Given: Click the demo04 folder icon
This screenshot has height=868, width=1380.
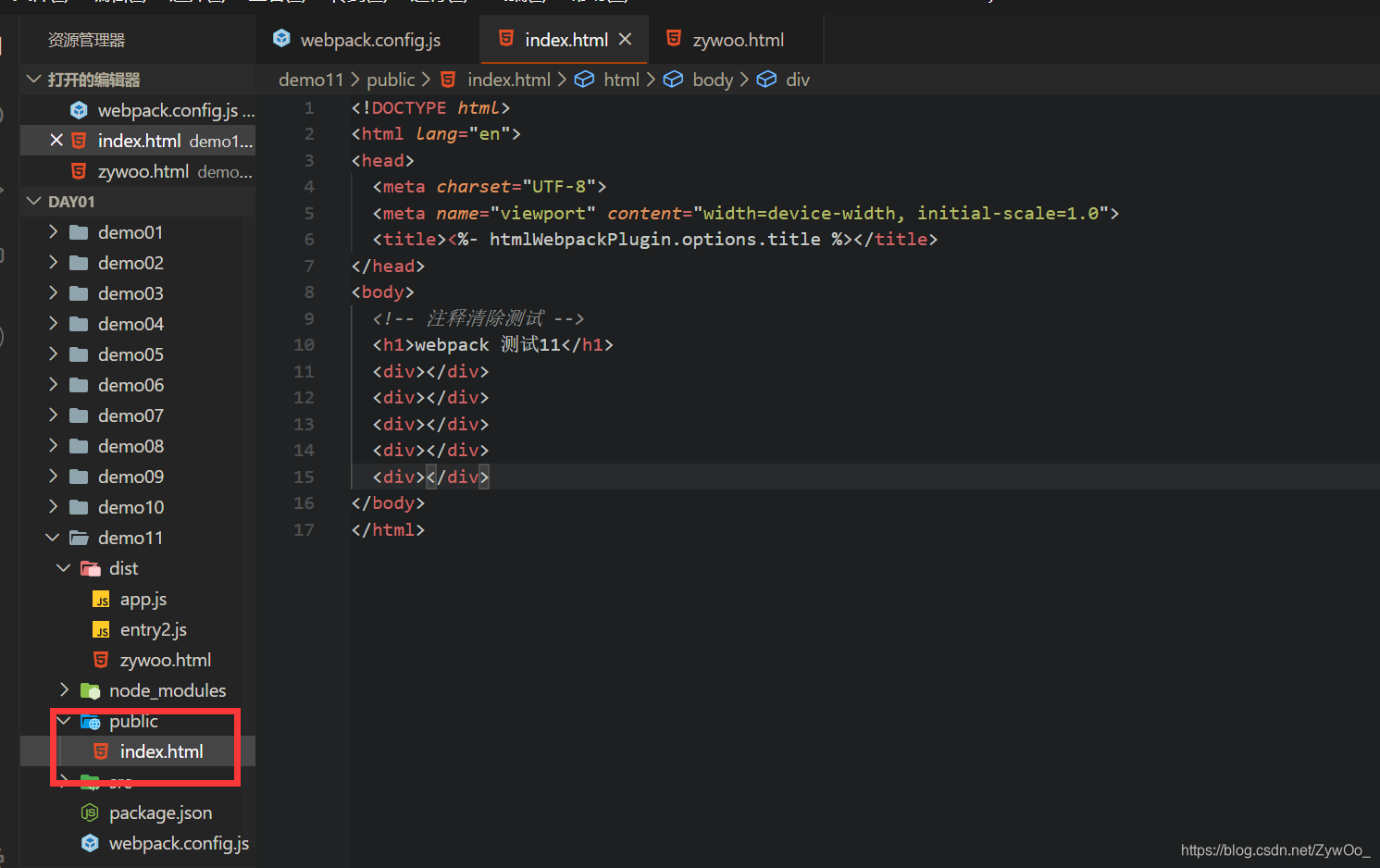Looking at the screenshot, I should 80,324.
